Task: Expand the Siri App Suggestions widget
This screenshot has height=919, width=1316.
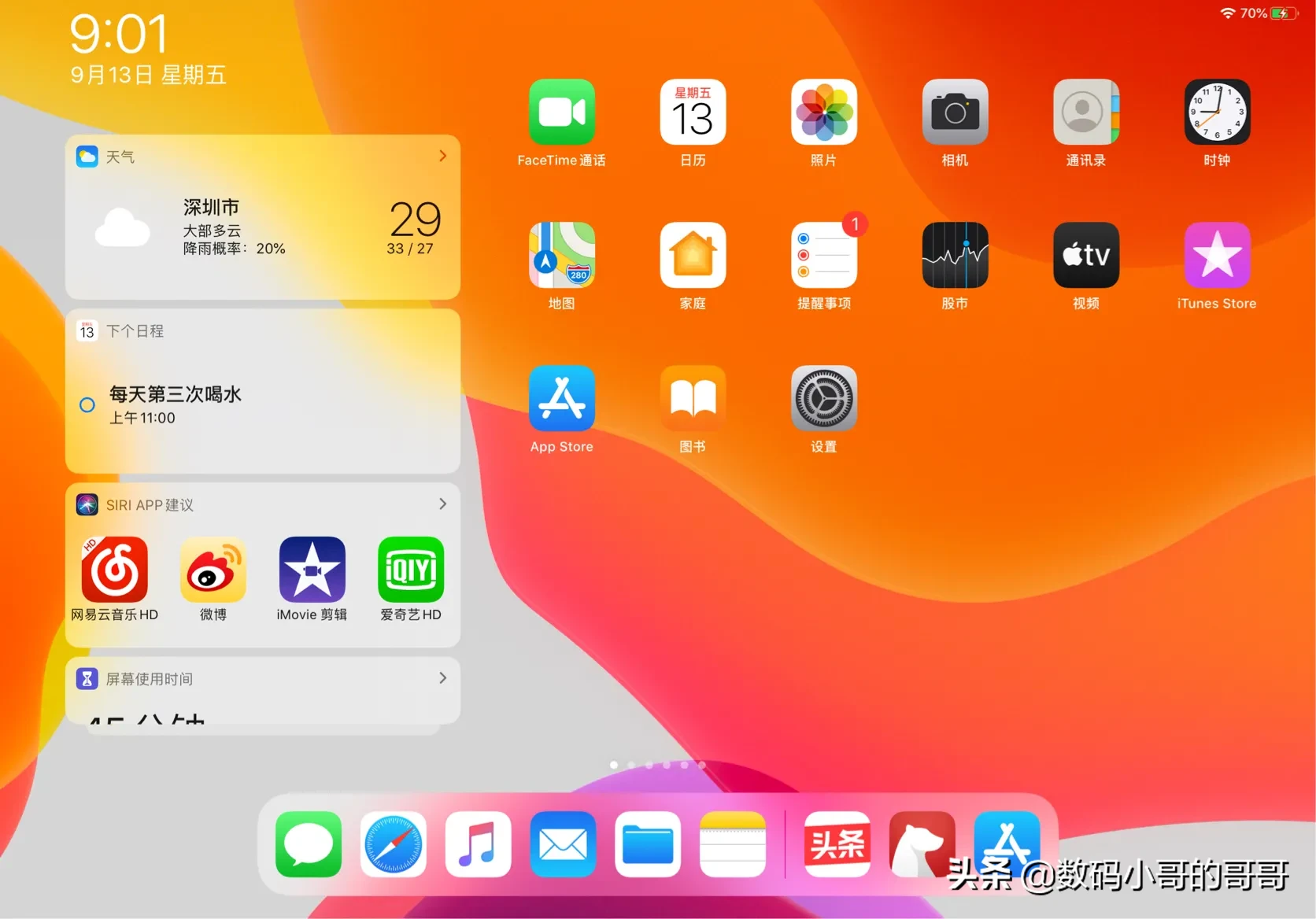Action: (443, 504)
